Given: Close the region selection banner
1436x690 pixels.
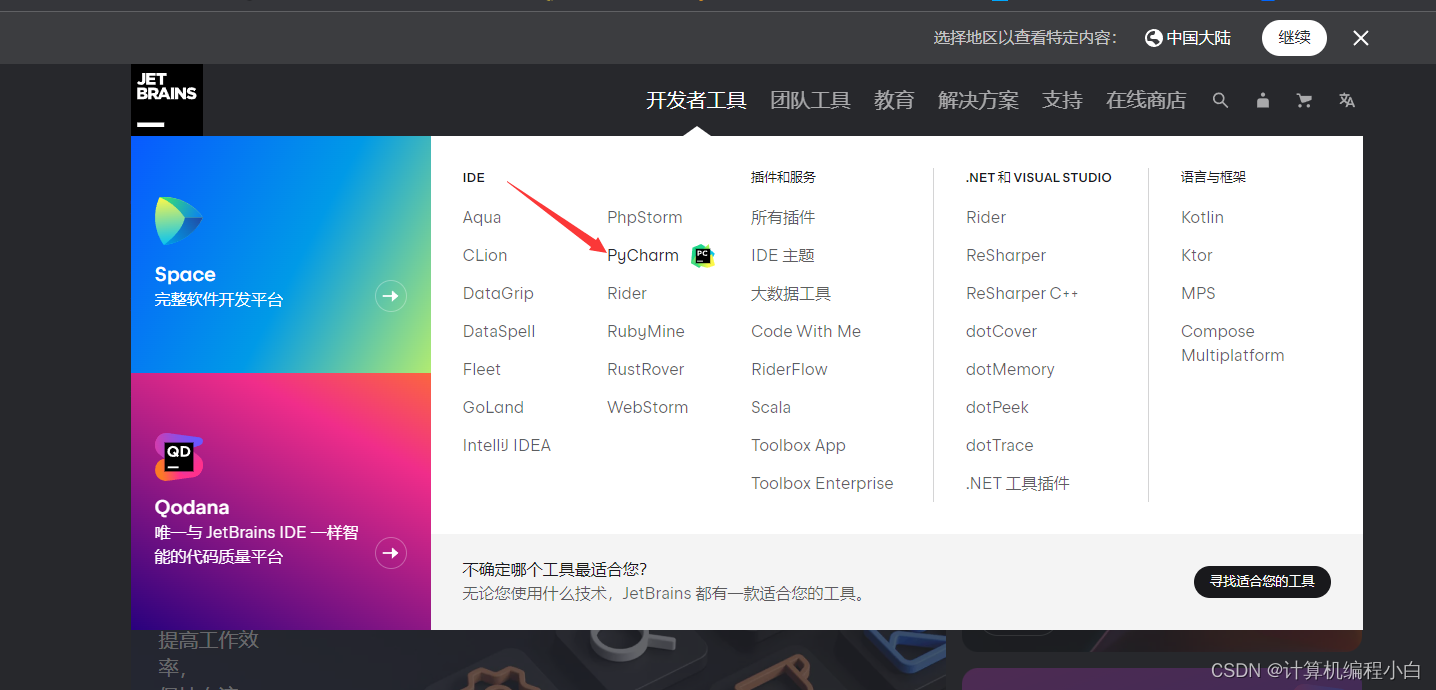Looking at the screenshot, I should click(1361, 38).
